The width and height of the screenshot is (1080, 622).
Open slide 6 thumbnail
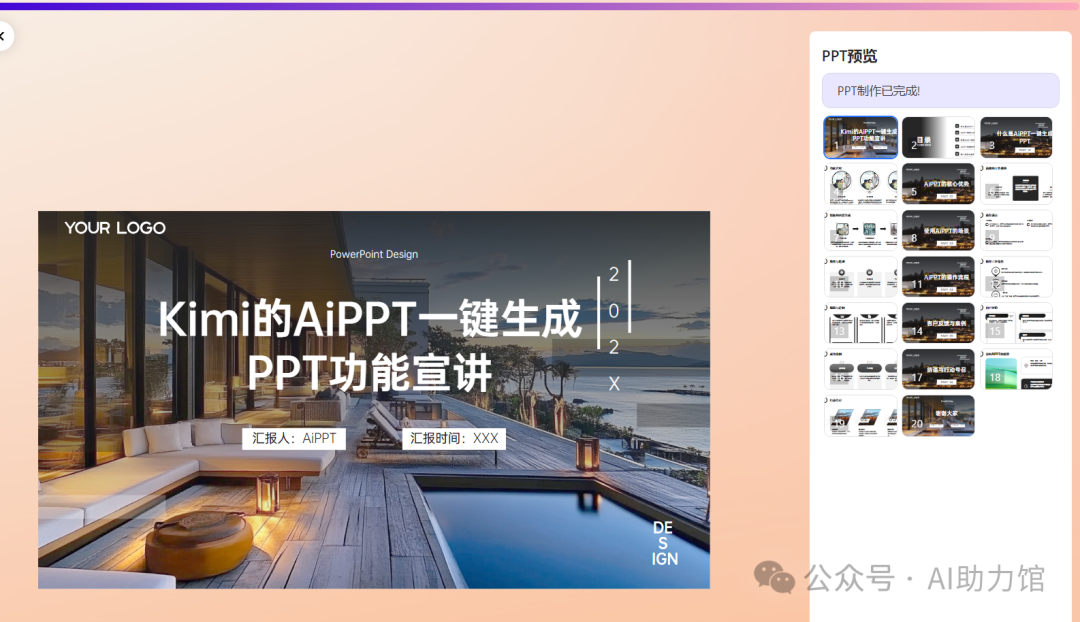coord(1016,184)
